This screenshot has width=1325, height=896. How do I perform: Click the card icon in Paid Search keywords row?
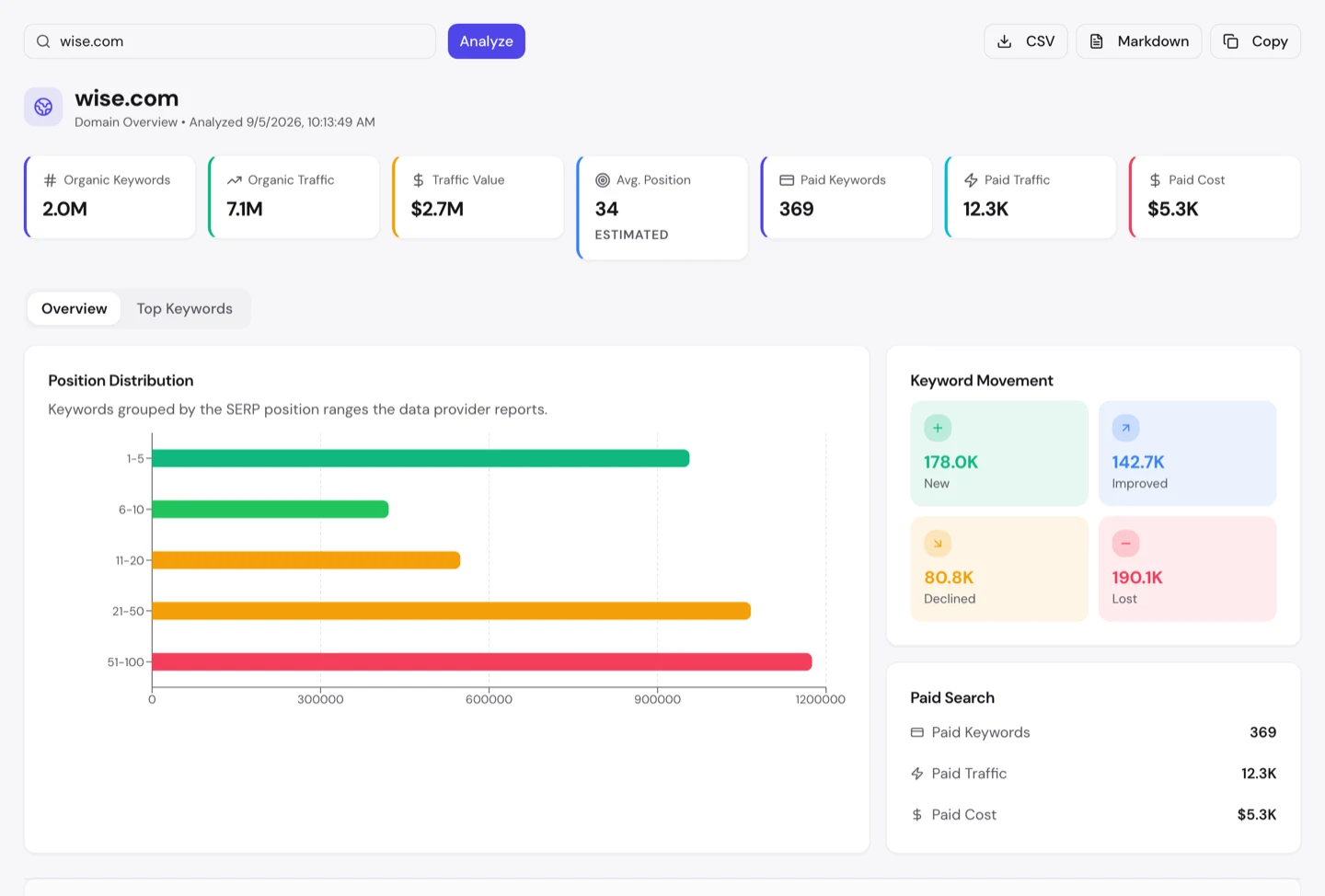click(x=917, y=732)
